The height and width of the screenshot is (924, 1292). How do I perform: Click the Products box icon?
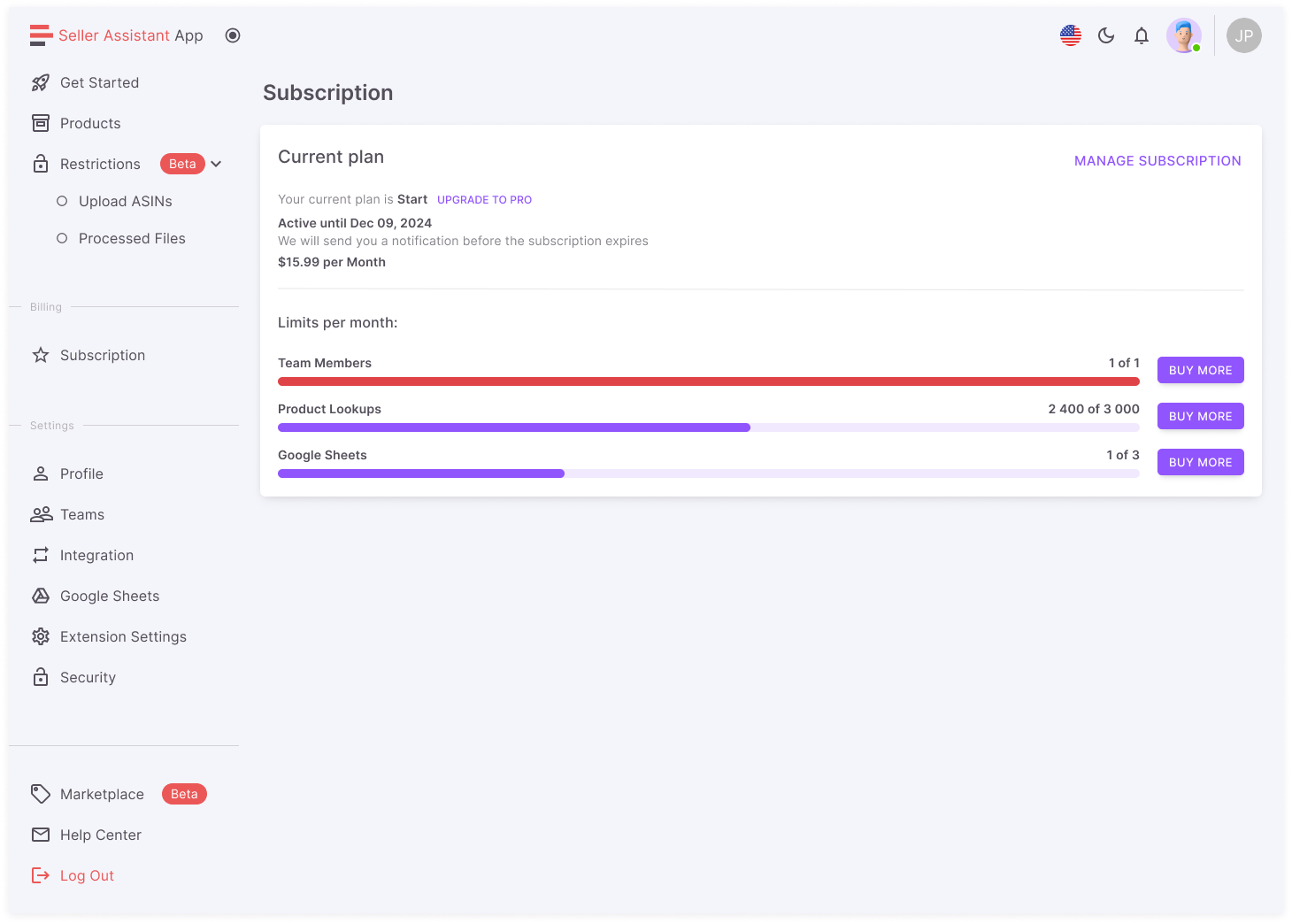click(x=41, y=123)
